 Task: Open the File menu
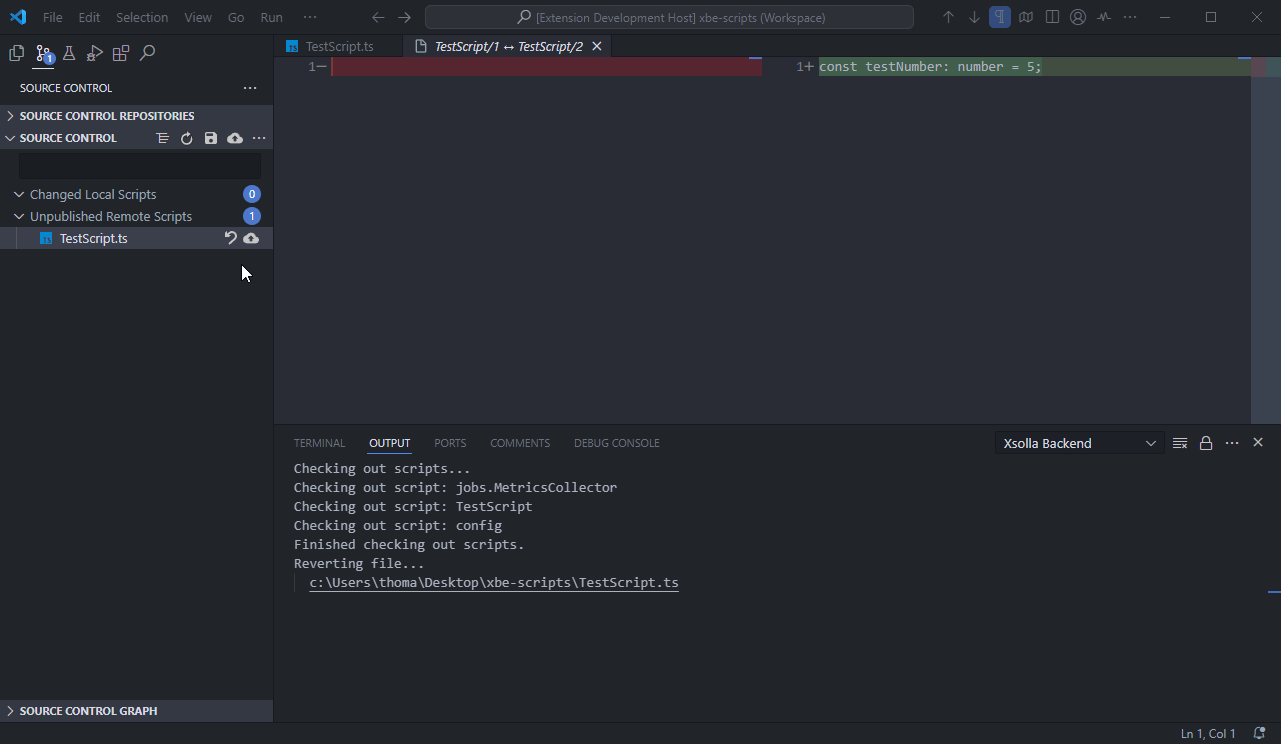point(53,17)
